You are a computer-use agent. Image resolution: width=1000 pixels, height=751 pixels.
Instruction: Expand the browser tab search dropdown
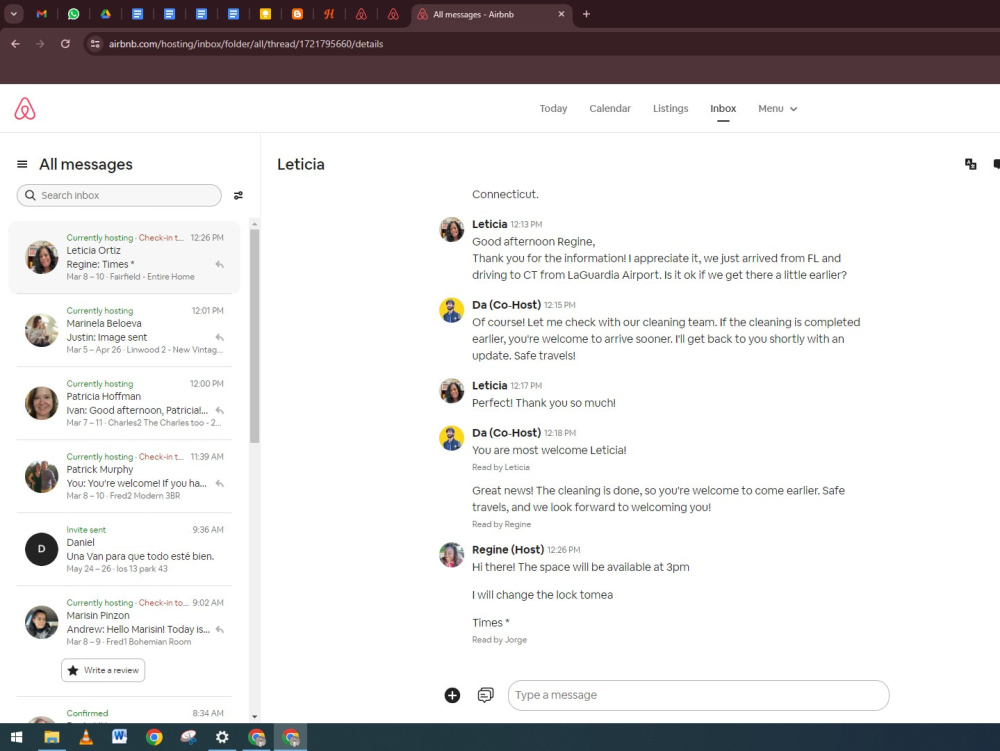13,14
